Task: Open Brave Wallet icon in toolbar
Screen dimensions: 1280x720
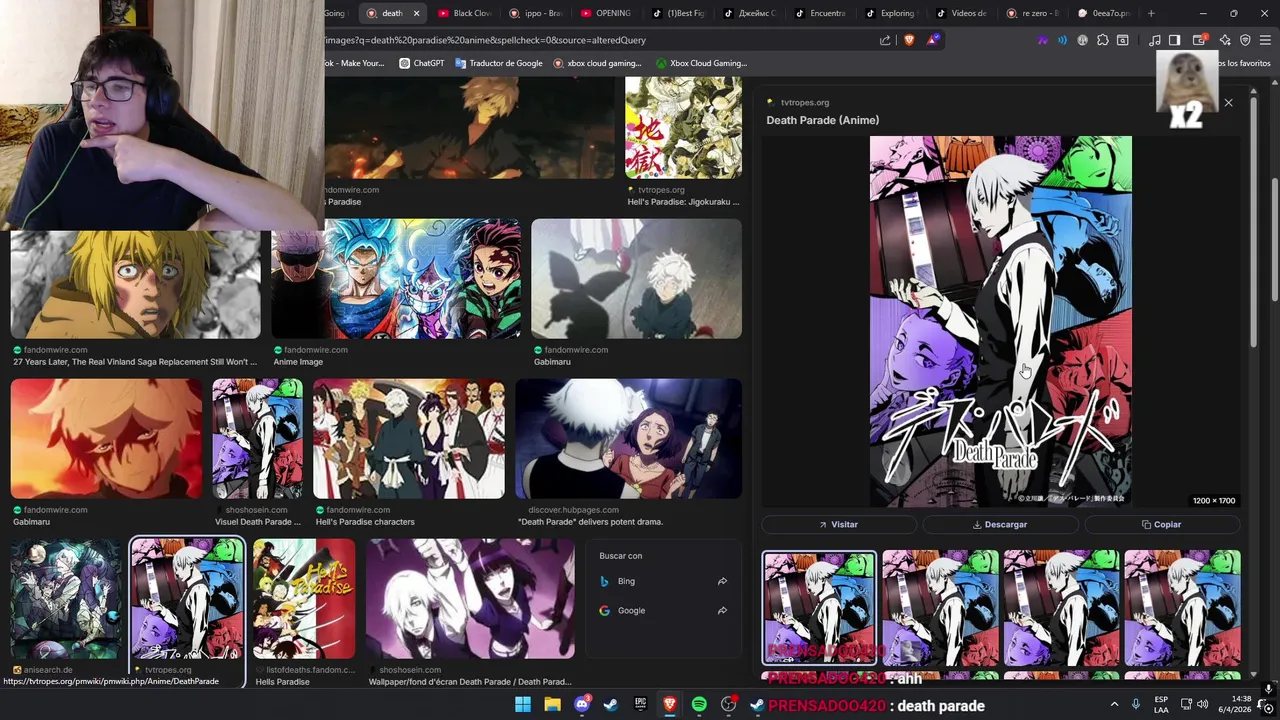Action: (1199, 40)
